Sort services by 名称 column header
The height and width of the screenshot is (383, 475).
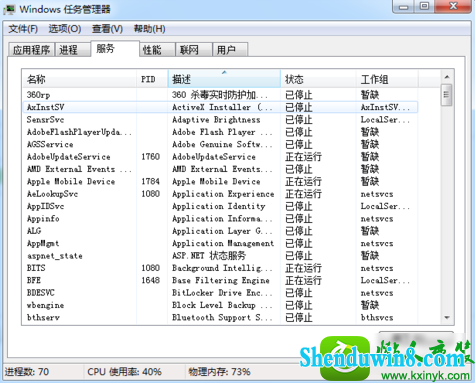80,79
